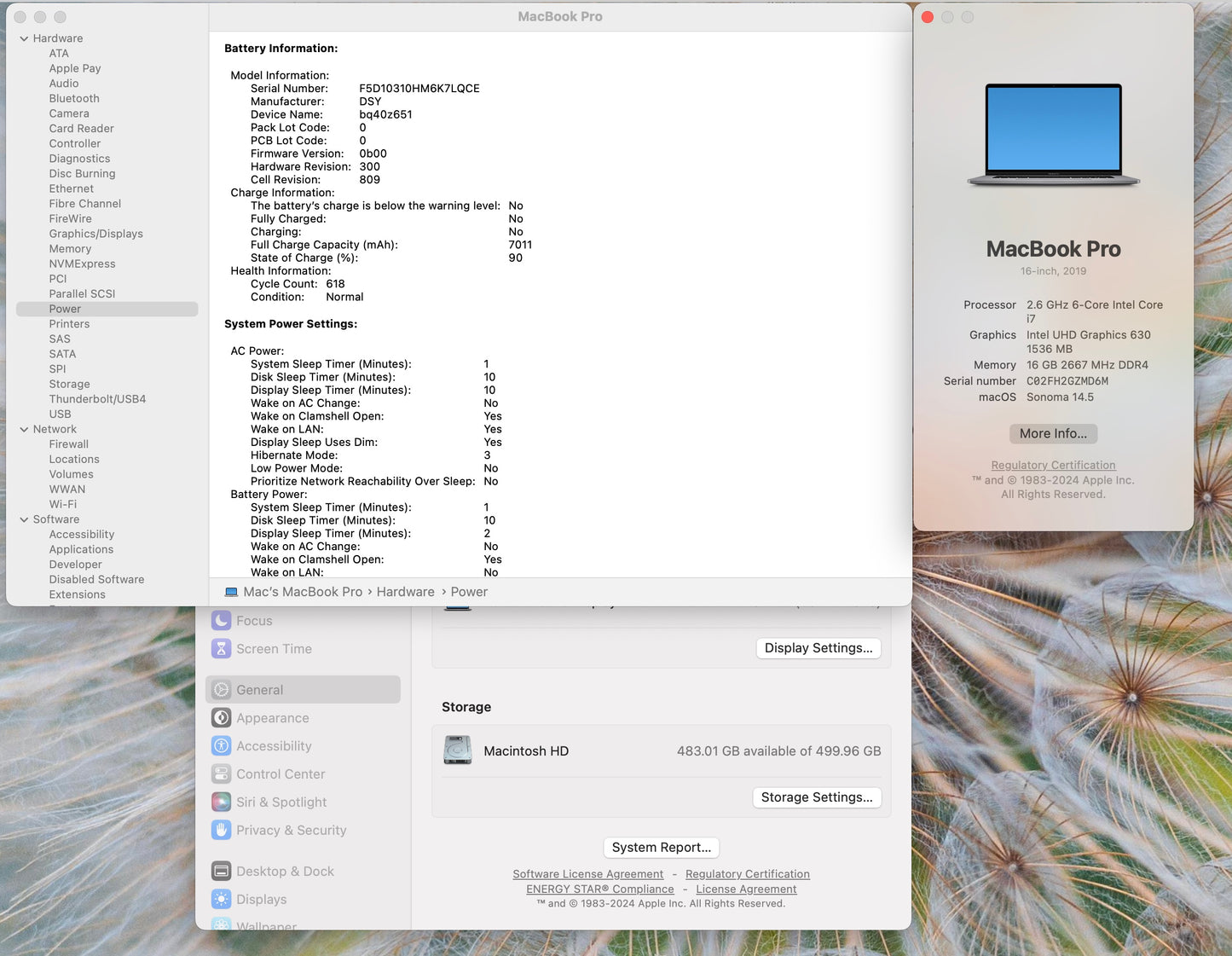The image size is (1232, 956).
Task: Click the More Info... button
Action: (x=1053, y=433)
